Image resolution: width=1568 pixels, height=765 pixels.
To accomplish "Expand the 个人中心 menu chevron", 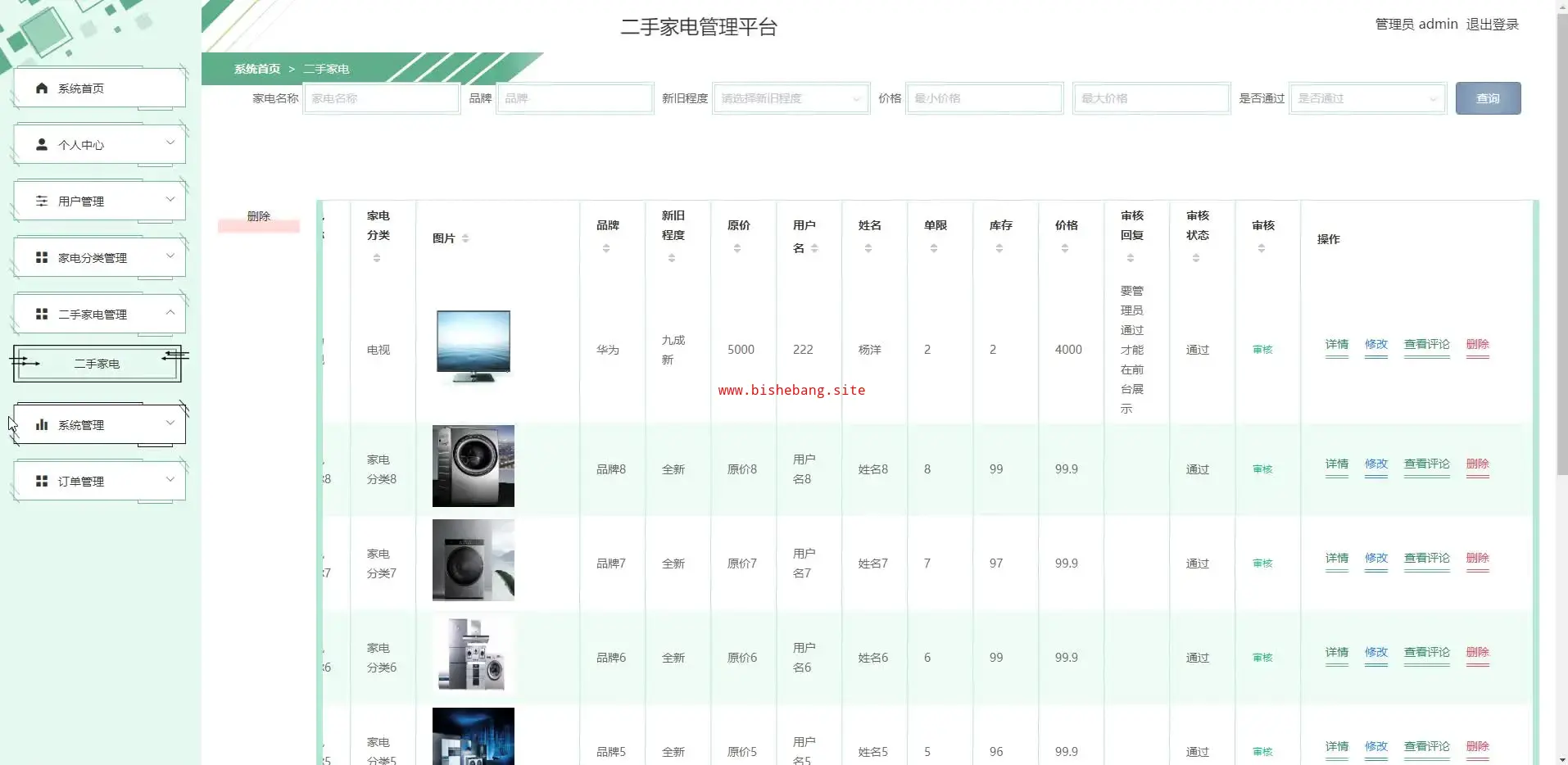I will point(170,143).
